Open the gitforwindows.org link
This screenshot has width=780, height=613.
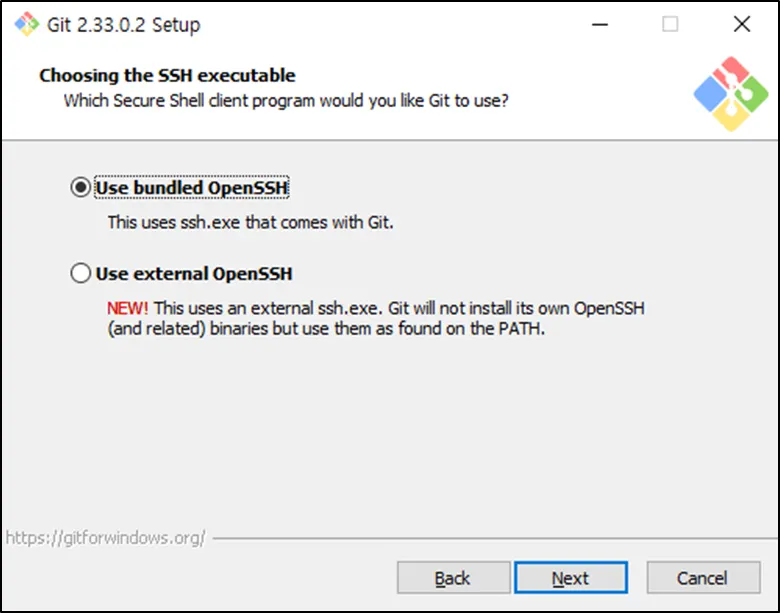[x=105, y=537]
